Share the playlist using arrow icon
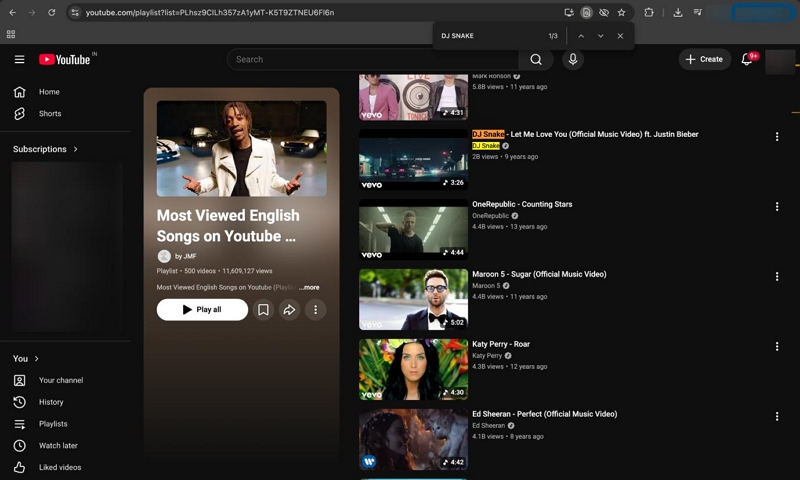Viewport: 800px width, 480px height. 289,310
